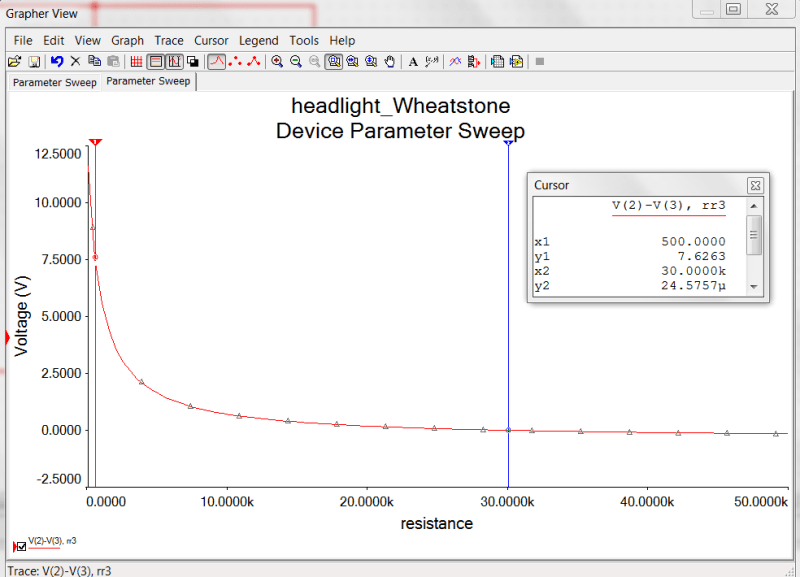Restore the original zoom level
Viewport: 800px width, 577px height.
(x=314, y=61)
